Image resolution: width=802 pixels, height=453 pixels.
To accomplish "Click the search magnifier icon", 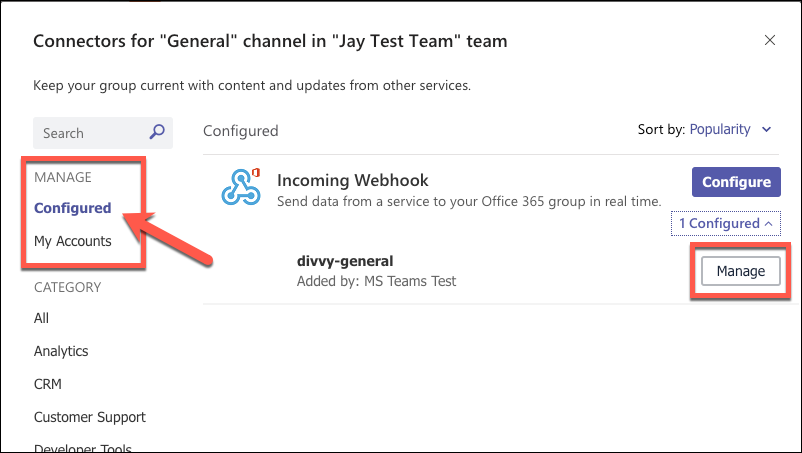I will (157, 132).
